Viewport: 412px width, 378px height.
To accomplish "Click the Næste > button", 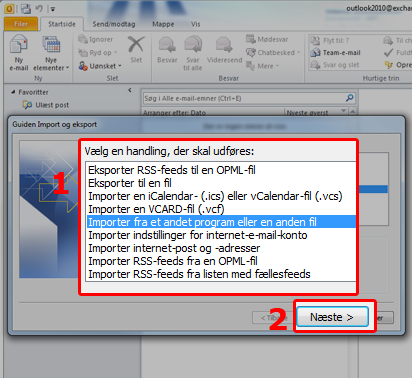I will coord(332,317).
